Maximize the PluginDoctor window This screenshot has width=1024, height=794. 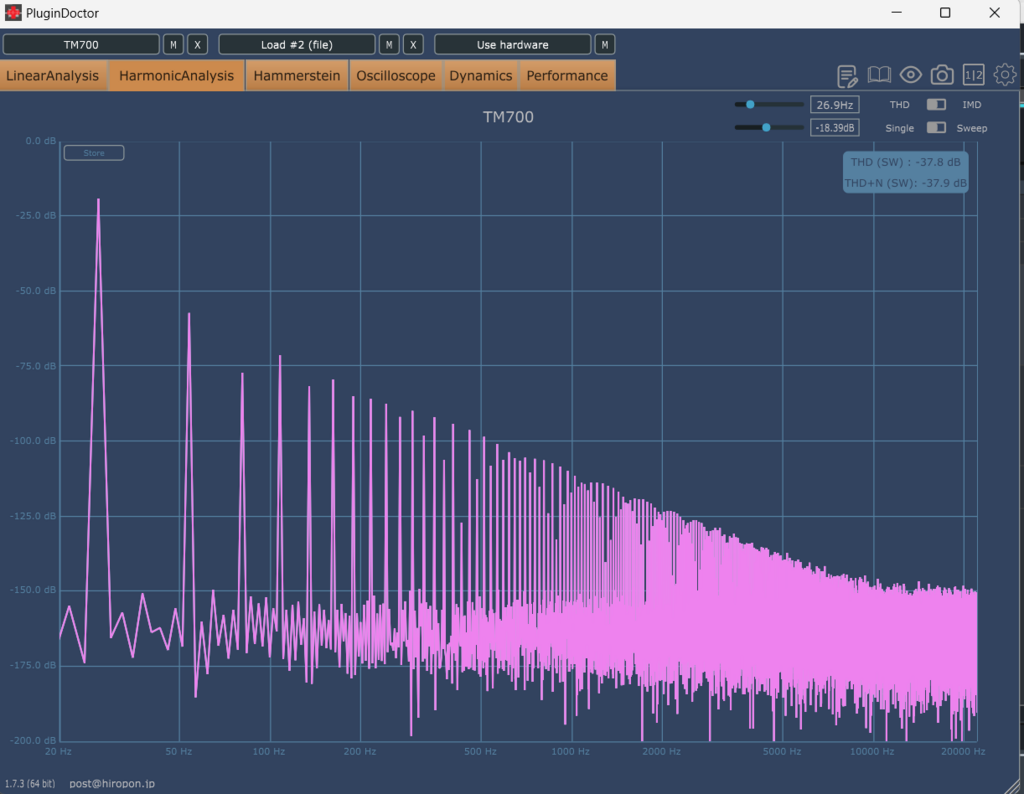945,12
